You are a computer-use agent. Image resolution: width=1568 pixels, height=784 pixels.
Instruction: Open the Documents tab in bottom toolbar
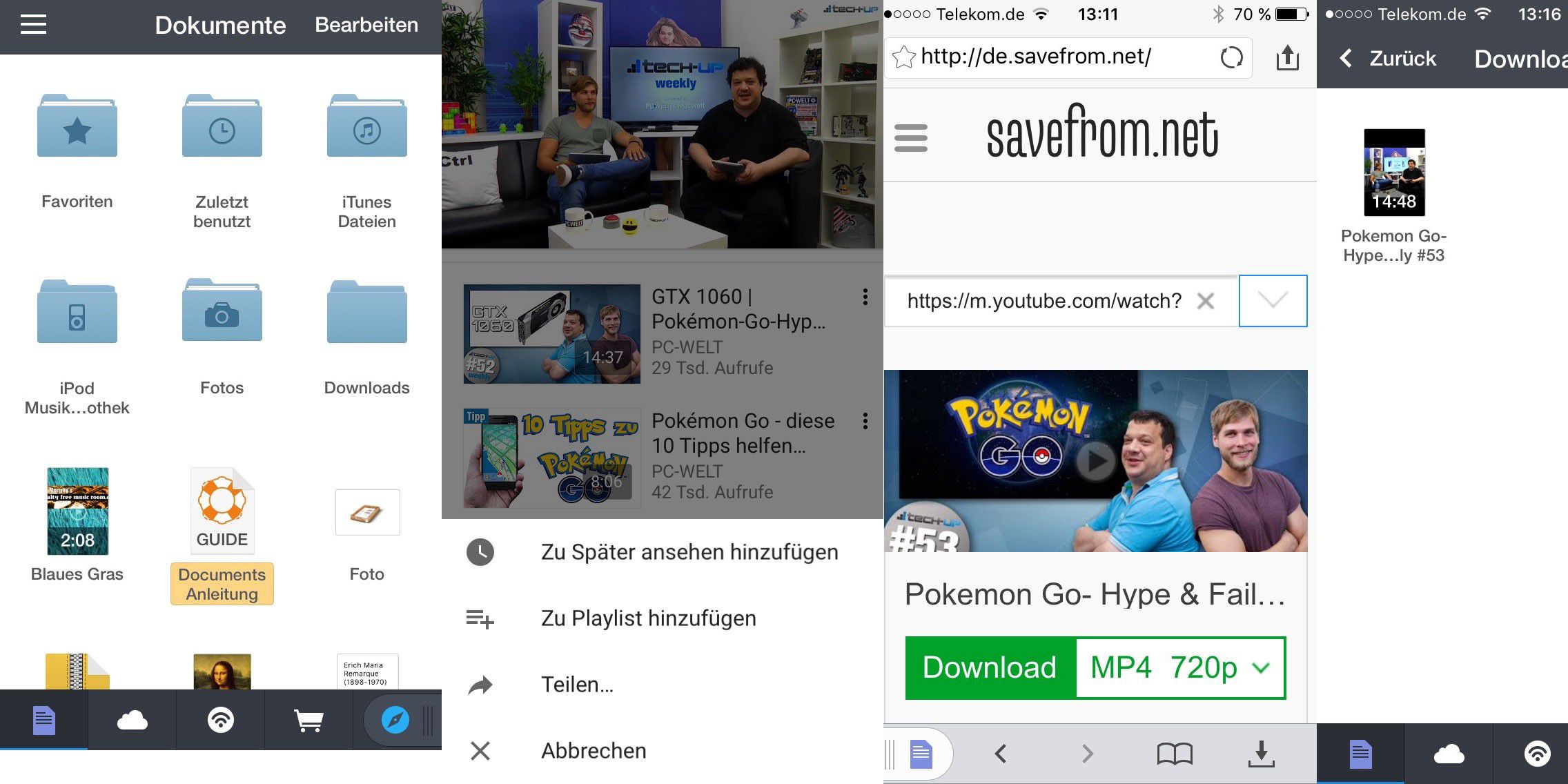[x=43, y=720]
